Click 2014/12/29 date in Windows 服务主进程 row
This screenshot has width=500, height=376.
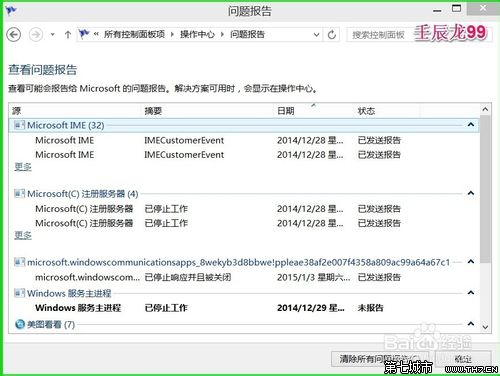(x=311, y=308)
